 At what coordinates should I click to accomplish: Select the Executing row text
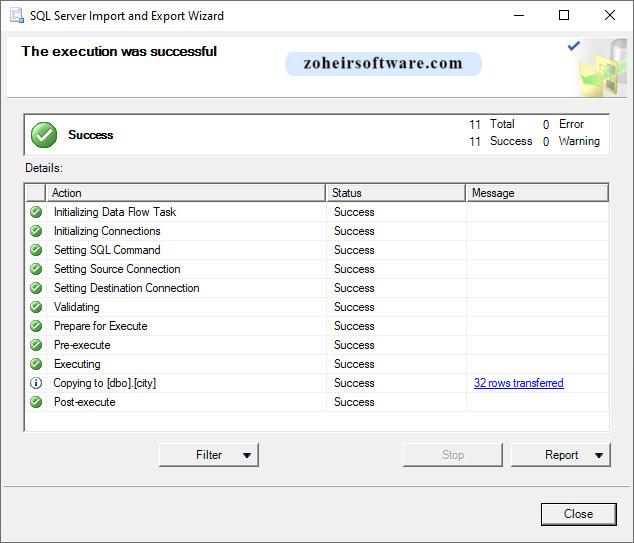tap(77, 364)
